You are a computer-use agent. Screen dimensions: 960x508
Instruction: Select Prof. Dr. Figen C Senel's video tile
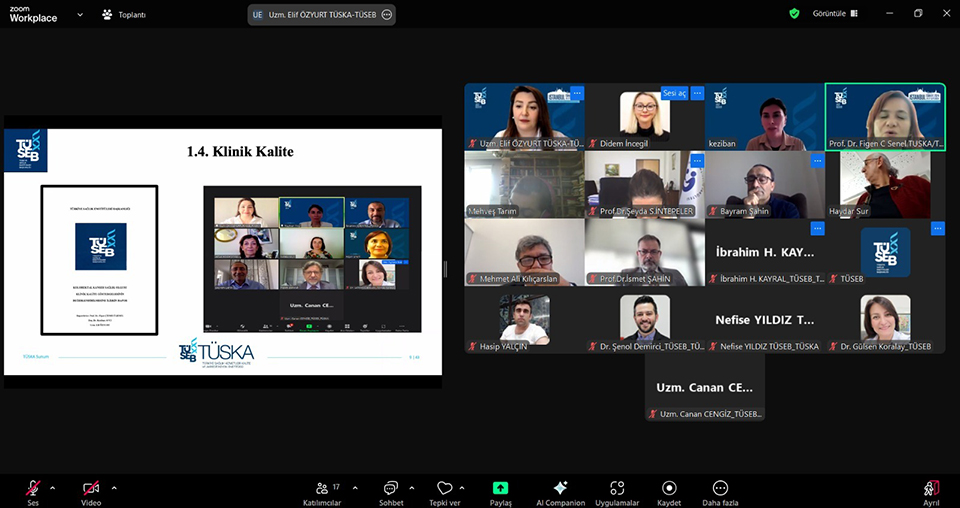click(885, 117)
